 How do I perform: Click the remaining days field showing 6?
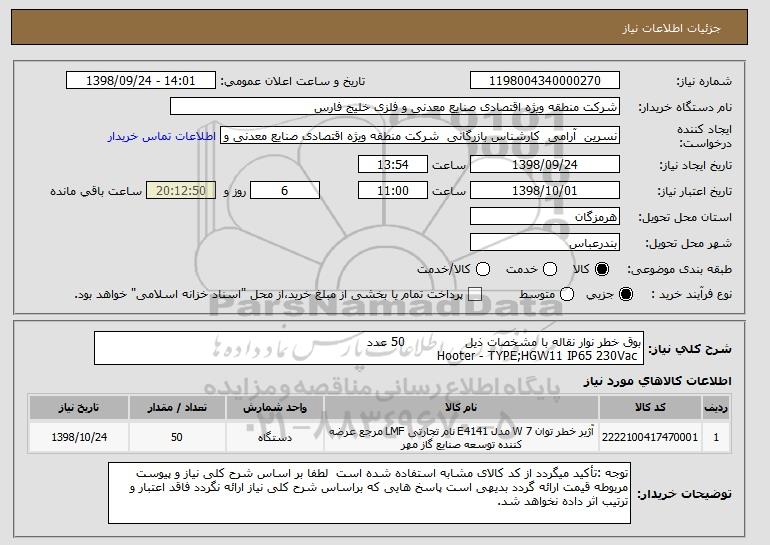pos(285,191)
